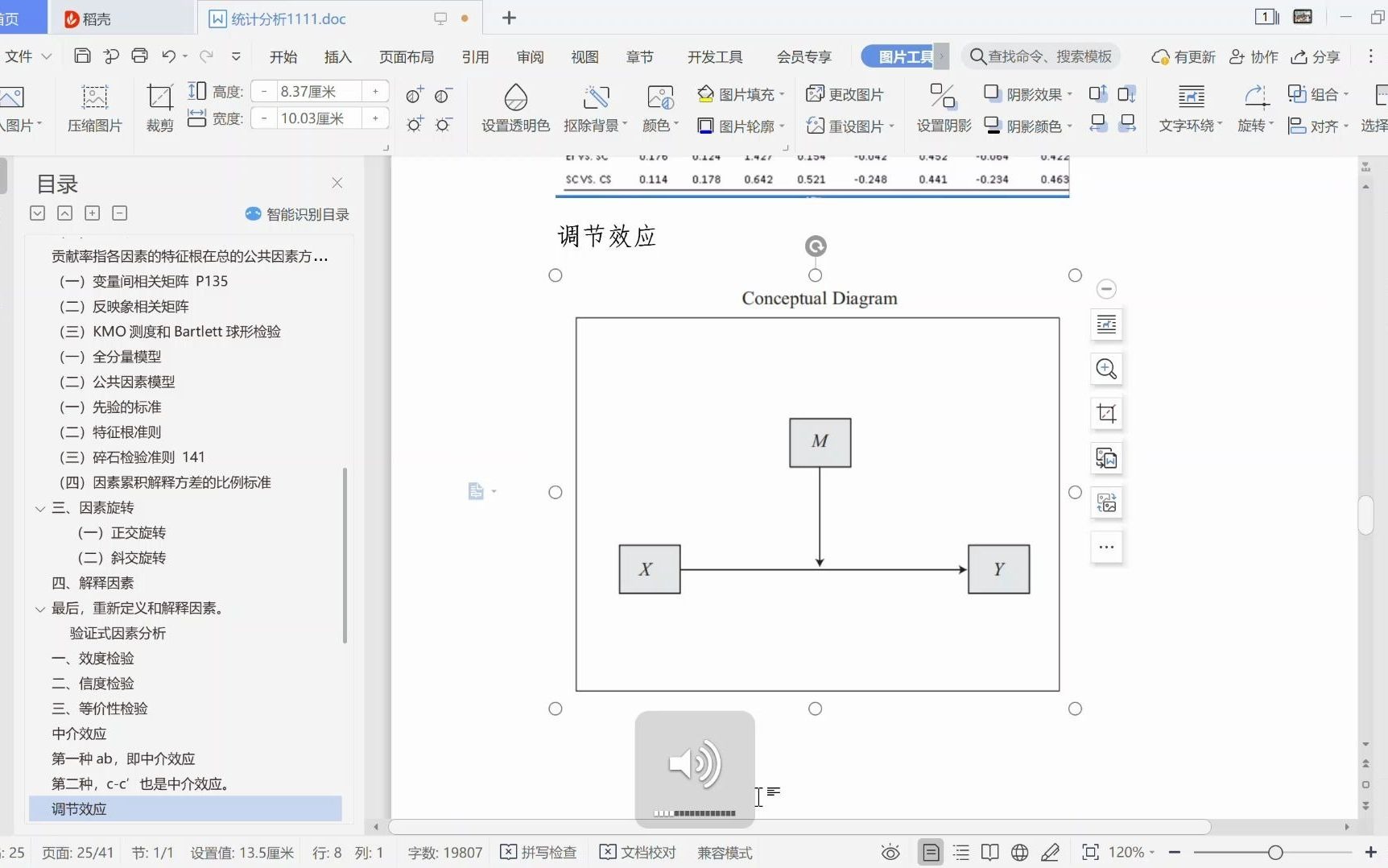Click 协作 collaborate button
Image resolution: width=1388 pixels, height=868 pixels.
point(1254,56)
